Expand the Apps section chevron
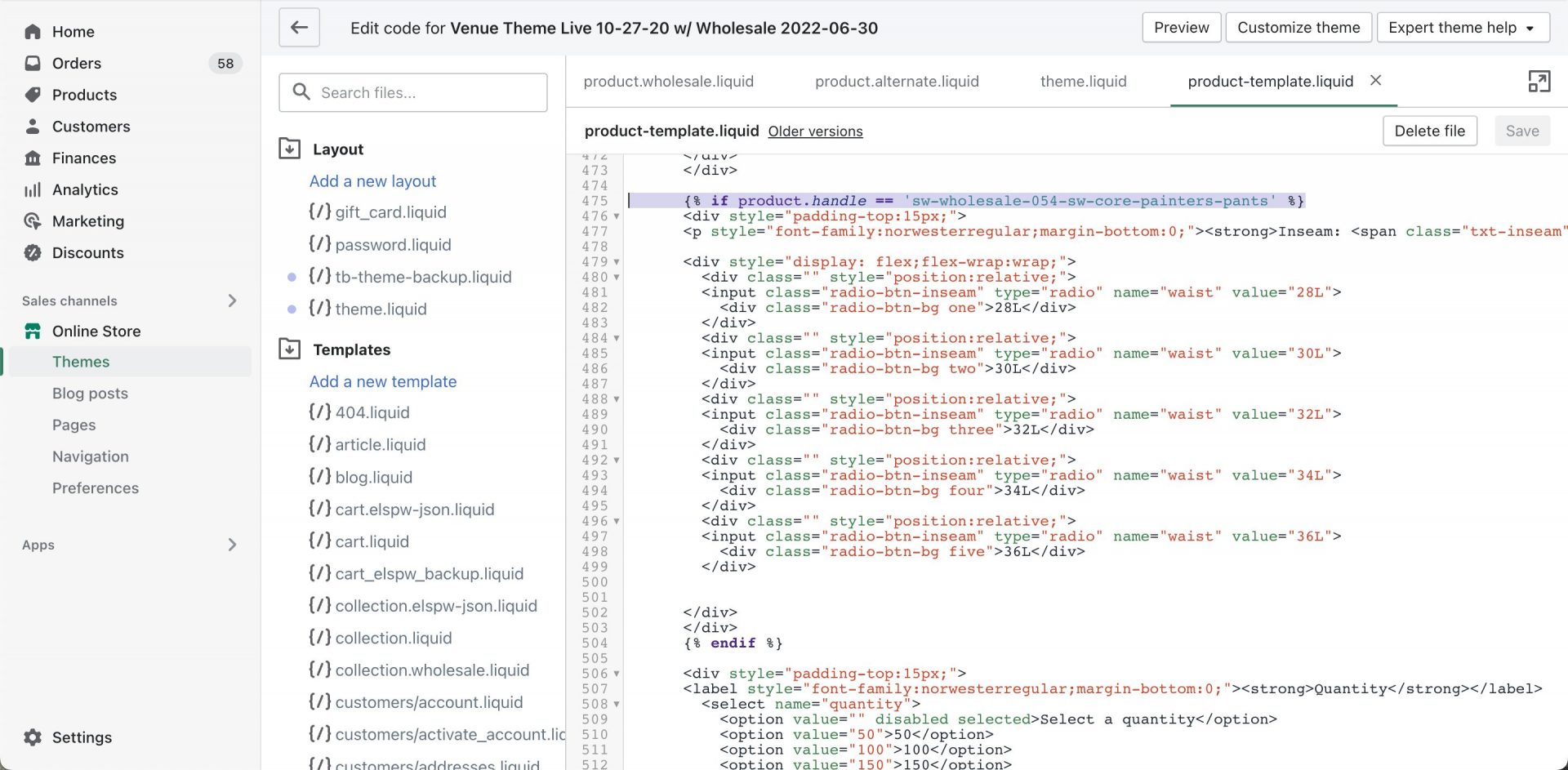 [232, 545]
